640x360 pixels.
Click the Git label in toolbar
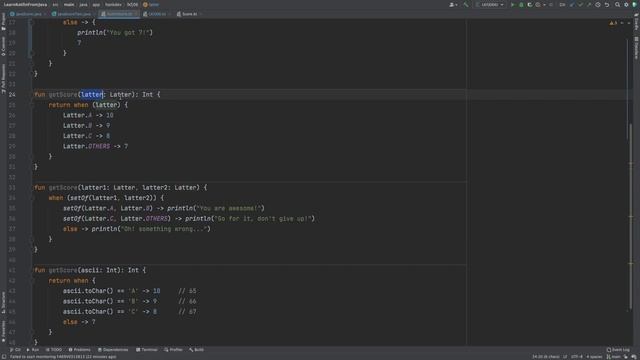(x=562, y=4)
